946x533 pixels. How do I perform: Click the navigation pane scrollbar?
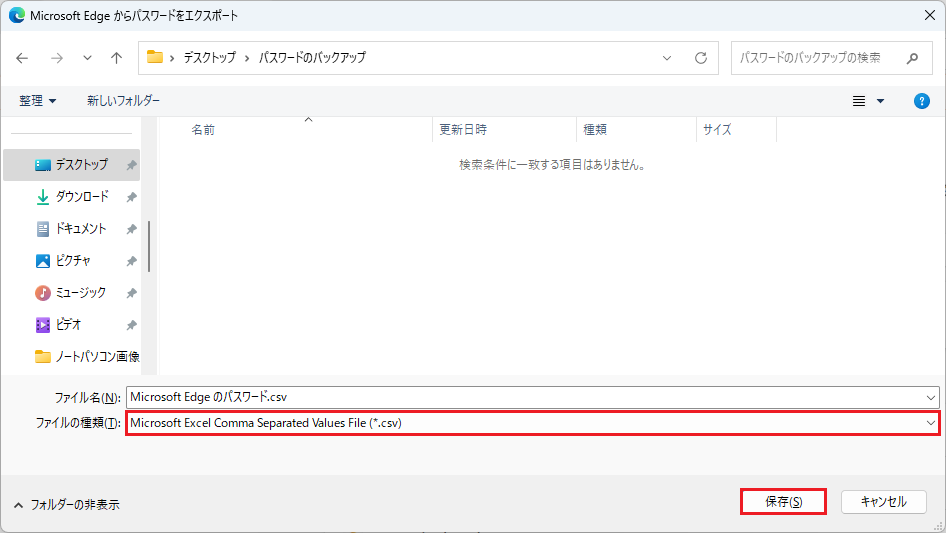click(149, 246)
